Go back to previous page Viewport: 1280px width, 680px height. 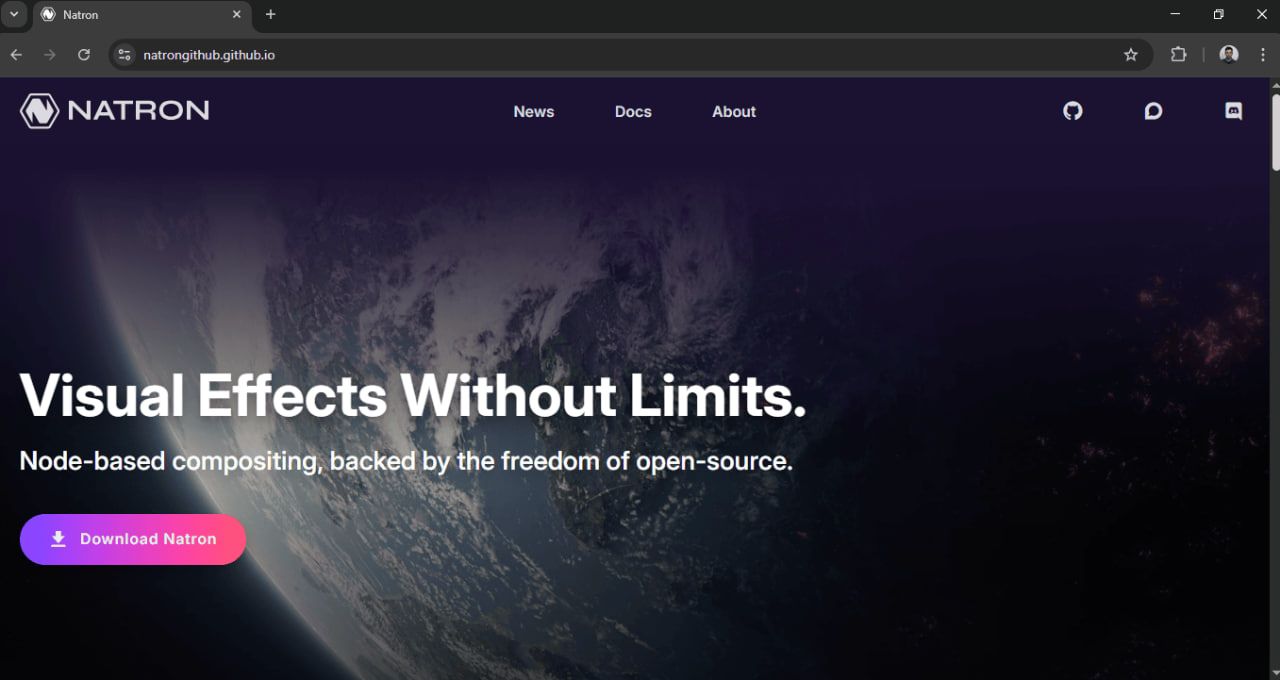pos(16,55)
